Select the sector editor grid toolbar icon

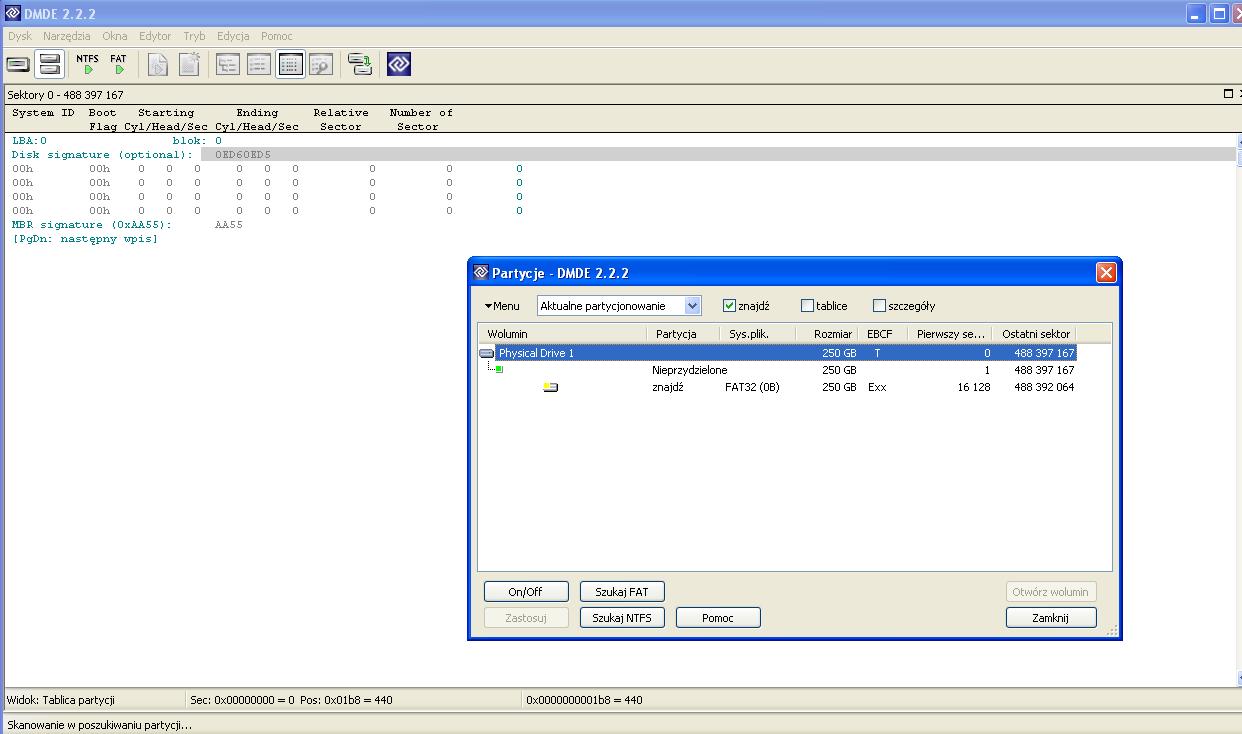point(290,64)
